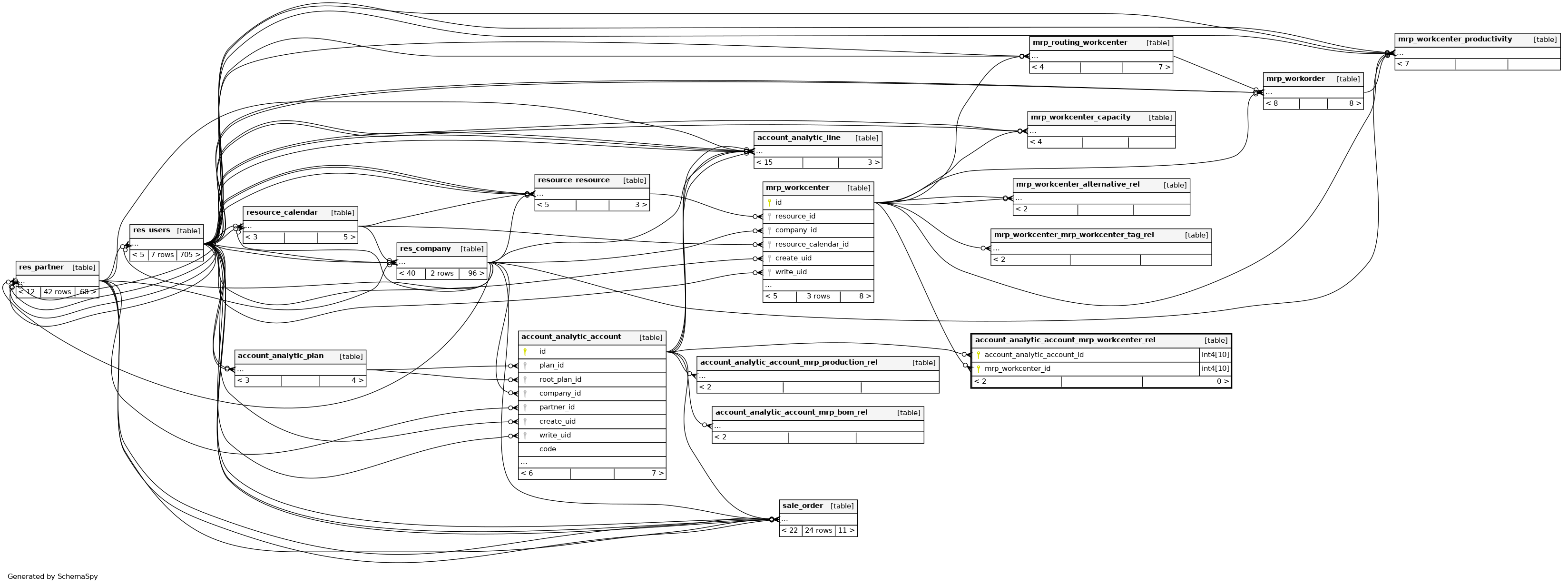Click the yellow key icon beside account_analytic_account id
The image size is (1568, 586).
click(525, 352)
